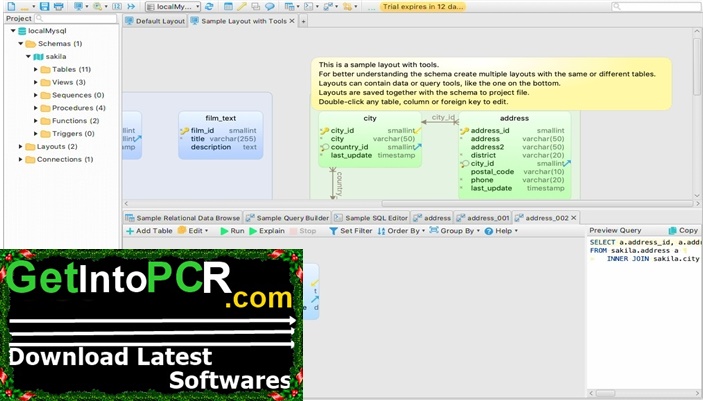Open the Help dropdown in query toolbar
703x401 pixels.
pyautogui.click(x=501, y=231)
